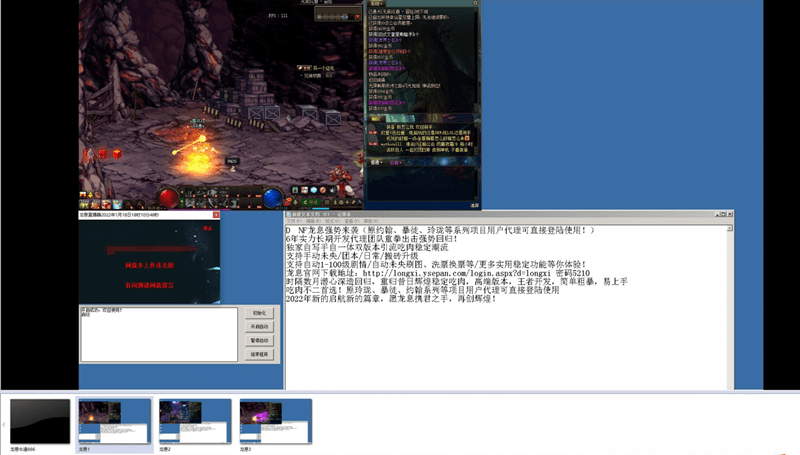The image size is (800, 455).
Task: Select the 龙息2 thumbnail
Action: point(195,421)
